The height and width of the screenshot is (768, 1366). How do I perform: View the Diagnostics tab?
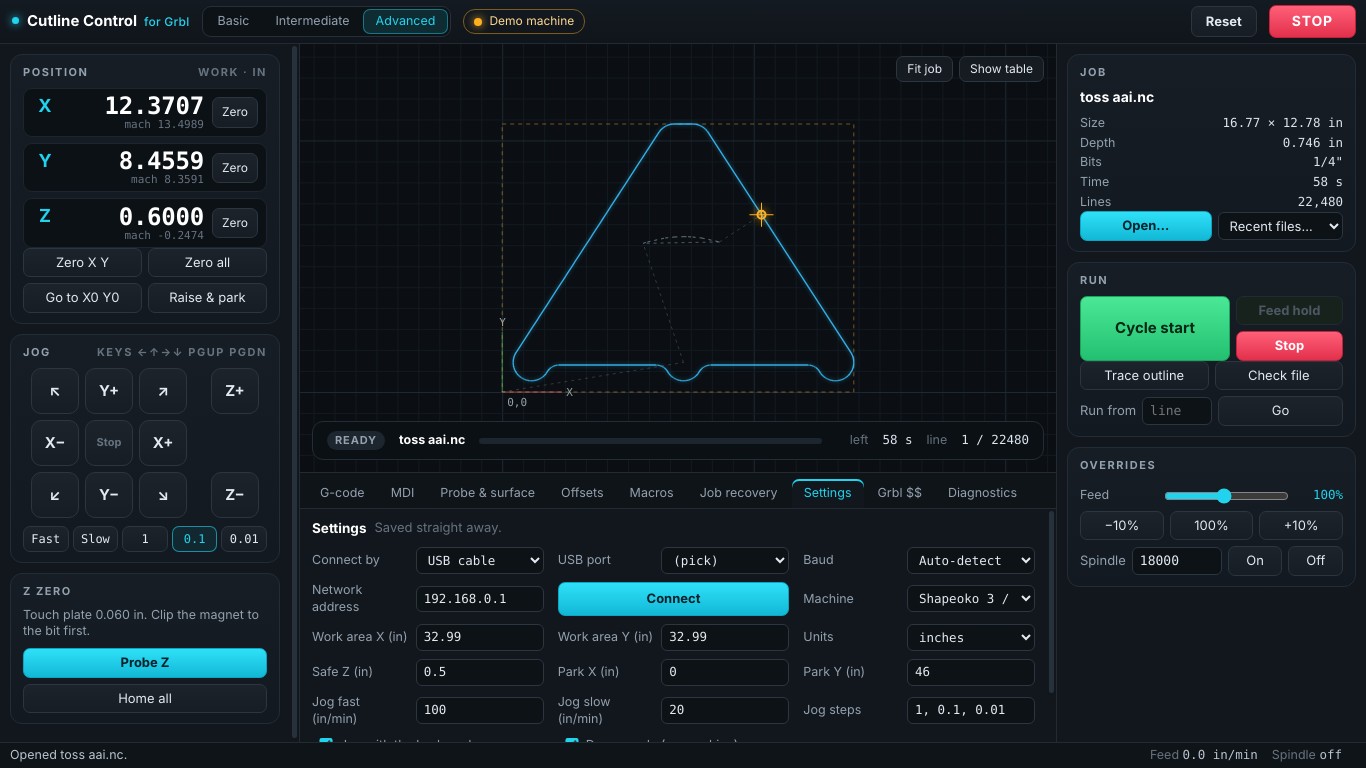982,493
